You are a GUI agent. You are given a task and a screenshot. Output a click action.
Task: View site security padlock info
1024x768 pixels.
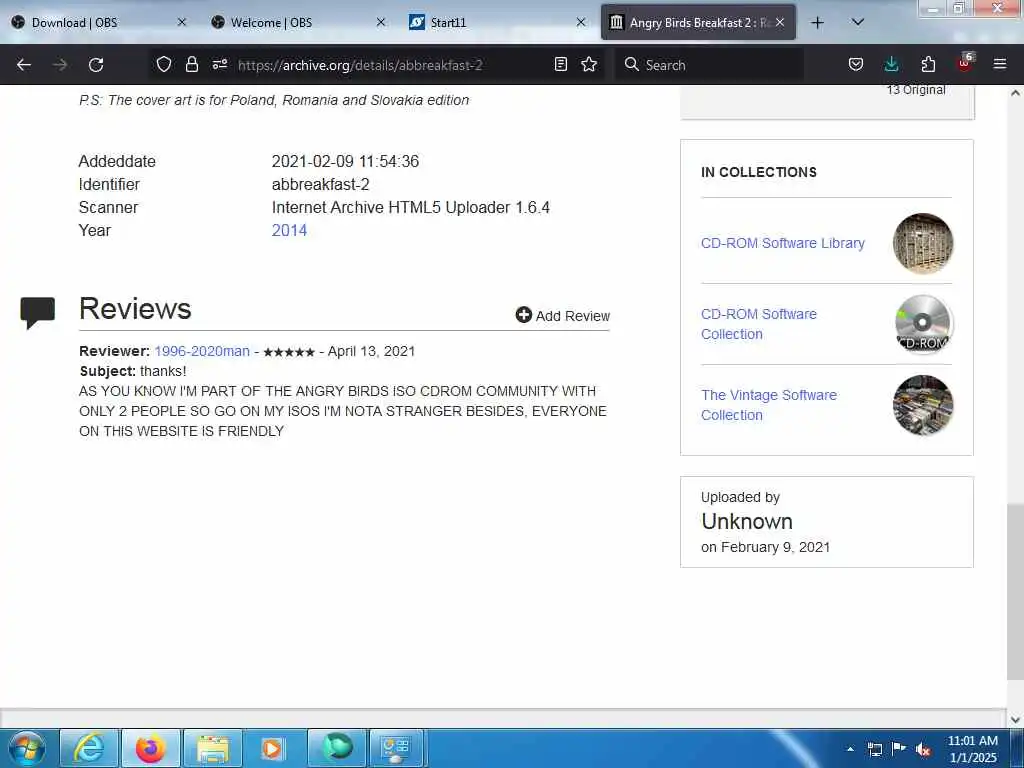[191, 64]
